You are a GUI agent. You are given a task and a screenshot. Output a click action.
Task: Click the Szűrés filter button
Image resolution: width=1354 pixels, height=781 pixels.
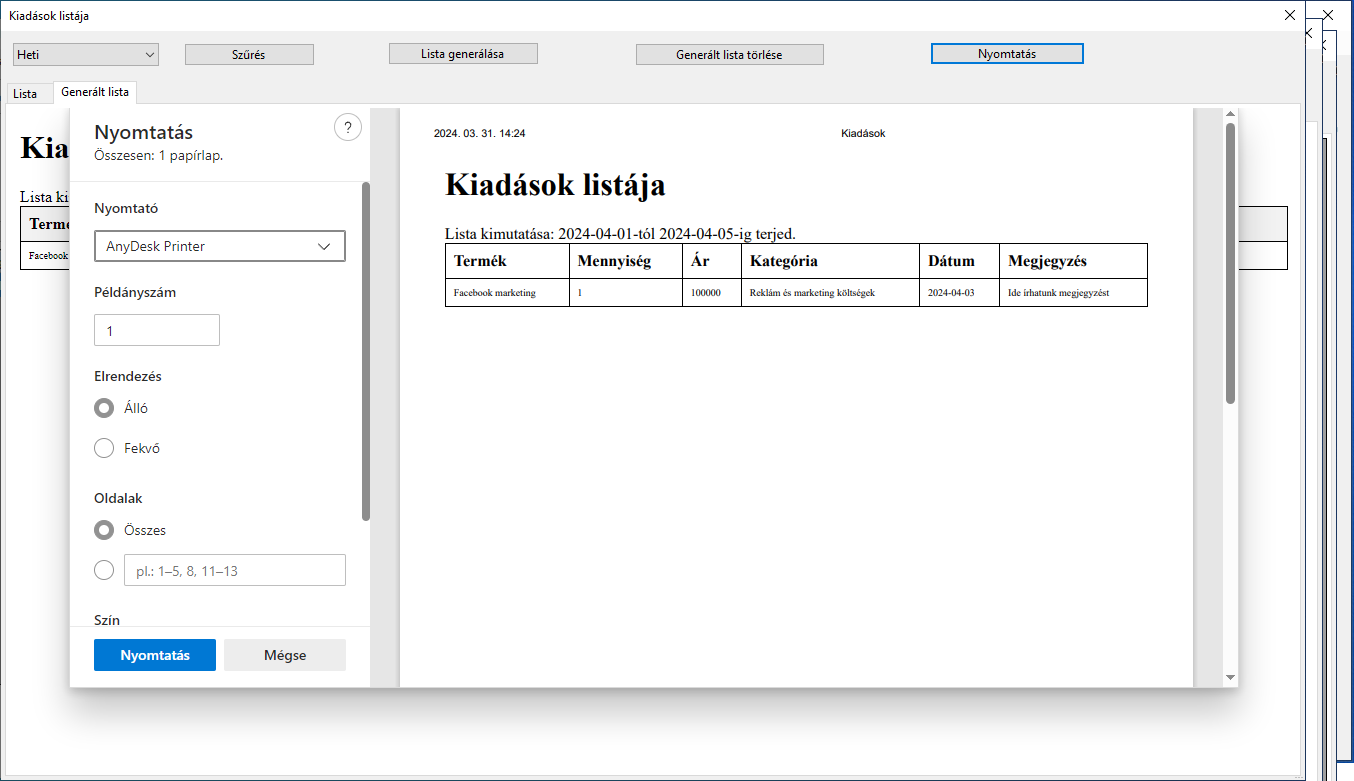(x=249, y=54)
